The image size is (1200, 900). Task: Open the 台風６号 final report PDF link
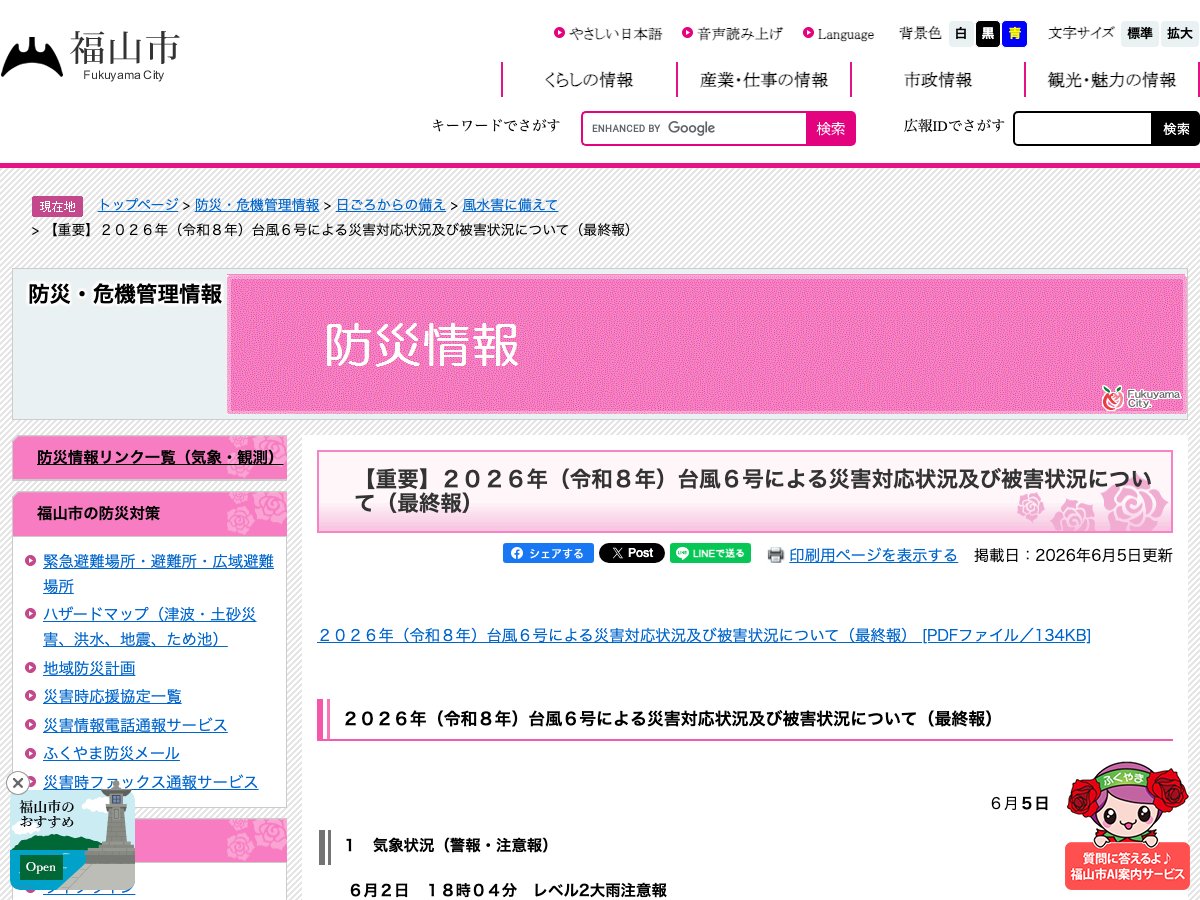(704, 635)
